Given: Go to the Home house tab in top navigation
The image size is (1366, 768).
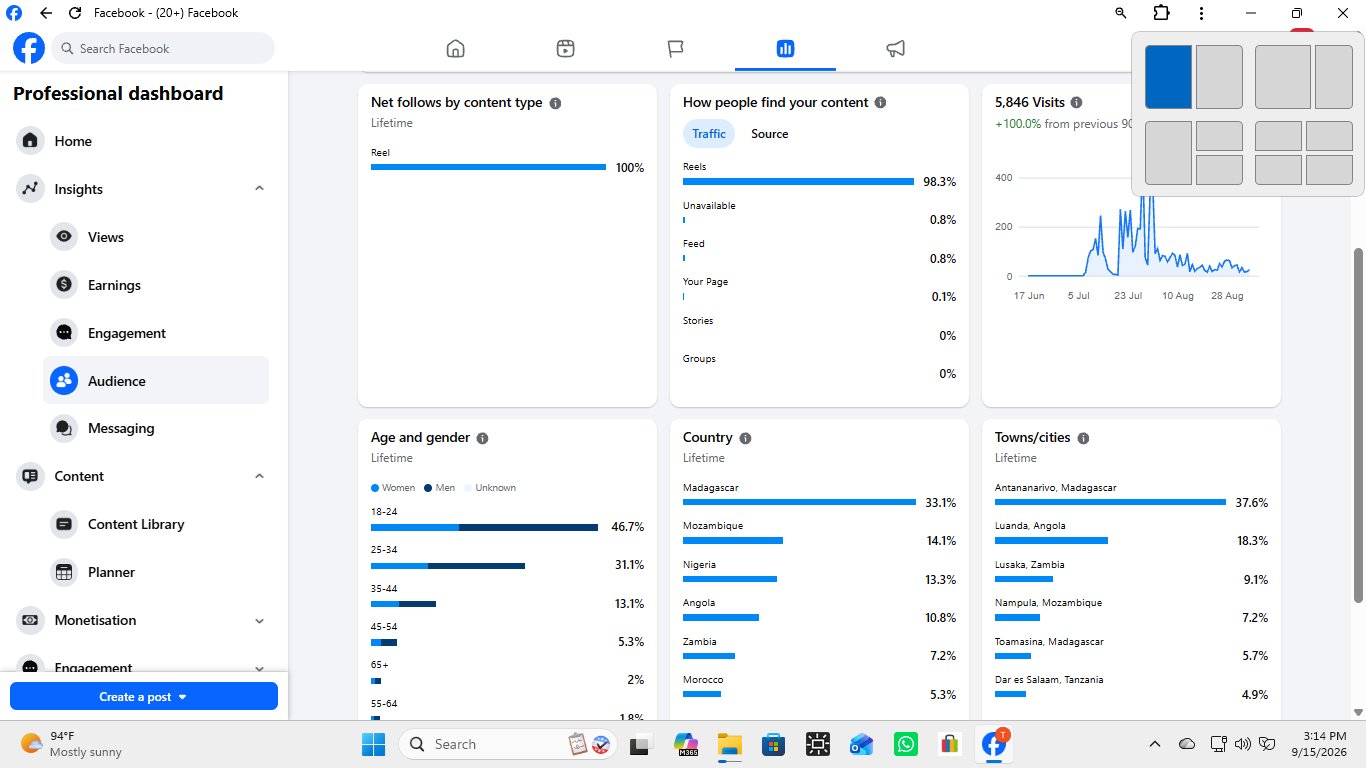Looking at the screenshot, I should pyautogui.click(x=455, y=48).
